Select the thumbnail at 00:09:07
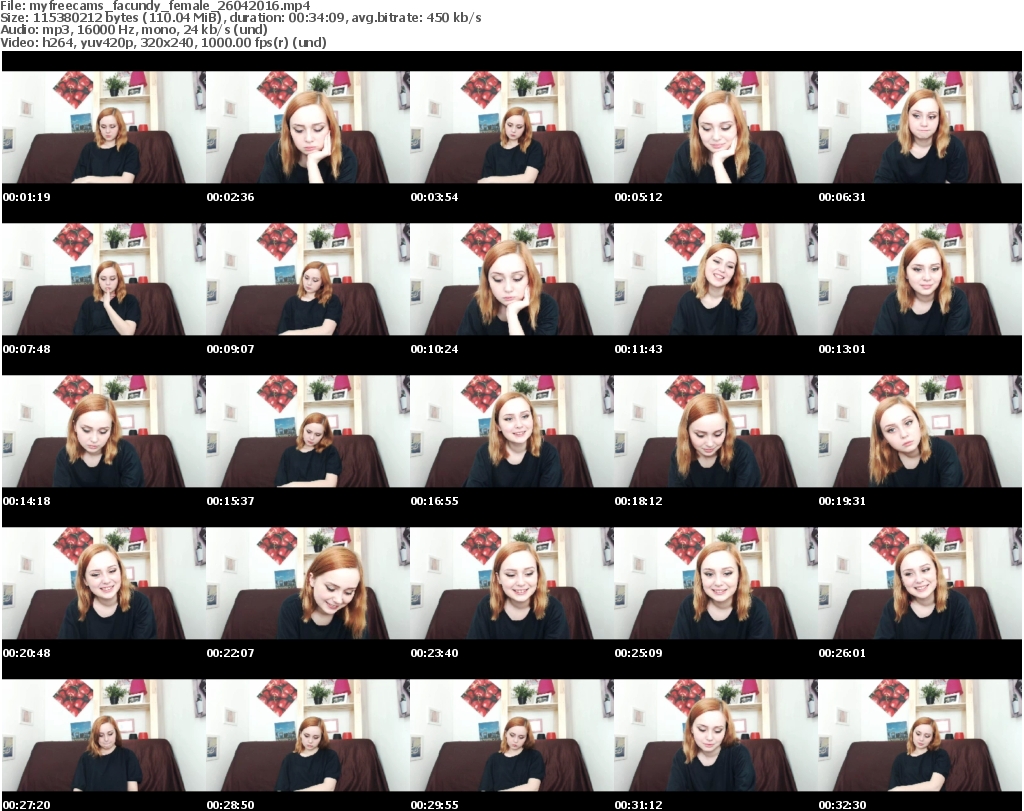This screenshot has height=811, width=1024. pos(308,279)
